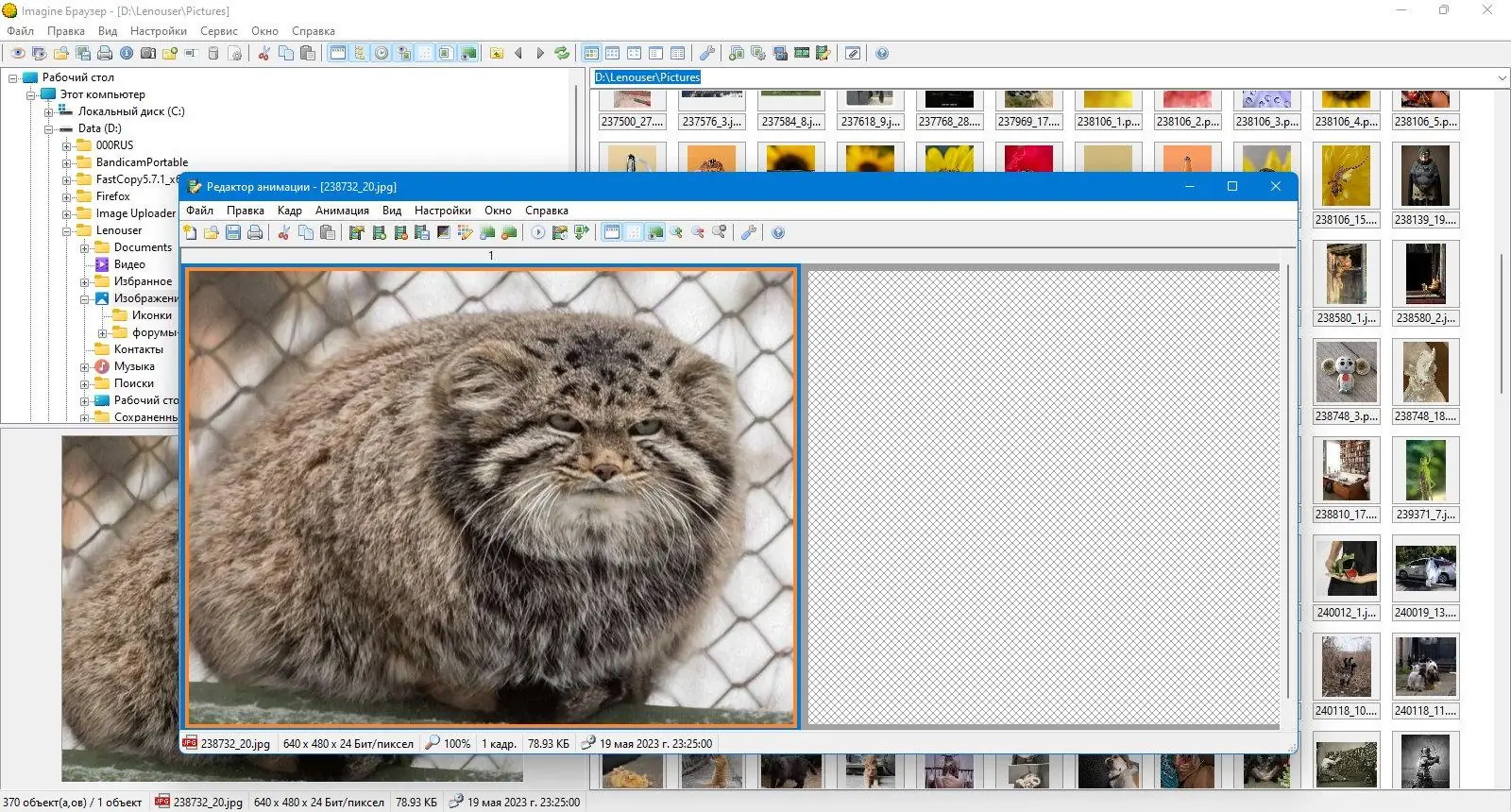The width and height of the screenshot is (1511, 812).
Task: Toggle the transparency grid button in Animation Editor
Action: tap(634, 232)
